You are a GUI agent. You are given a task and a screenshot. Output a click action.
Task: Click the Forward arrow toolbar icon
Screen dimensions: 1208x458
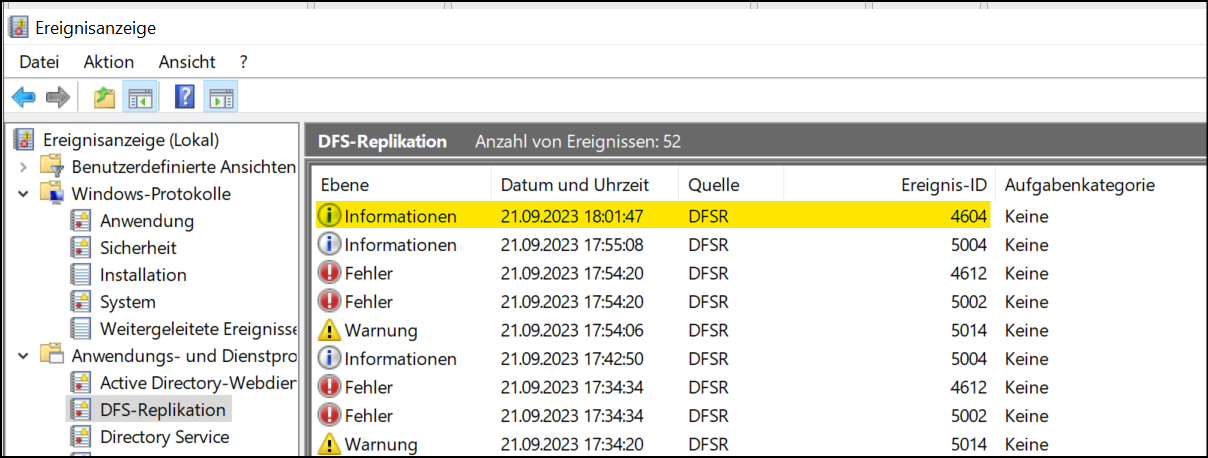tap(58, 97)
